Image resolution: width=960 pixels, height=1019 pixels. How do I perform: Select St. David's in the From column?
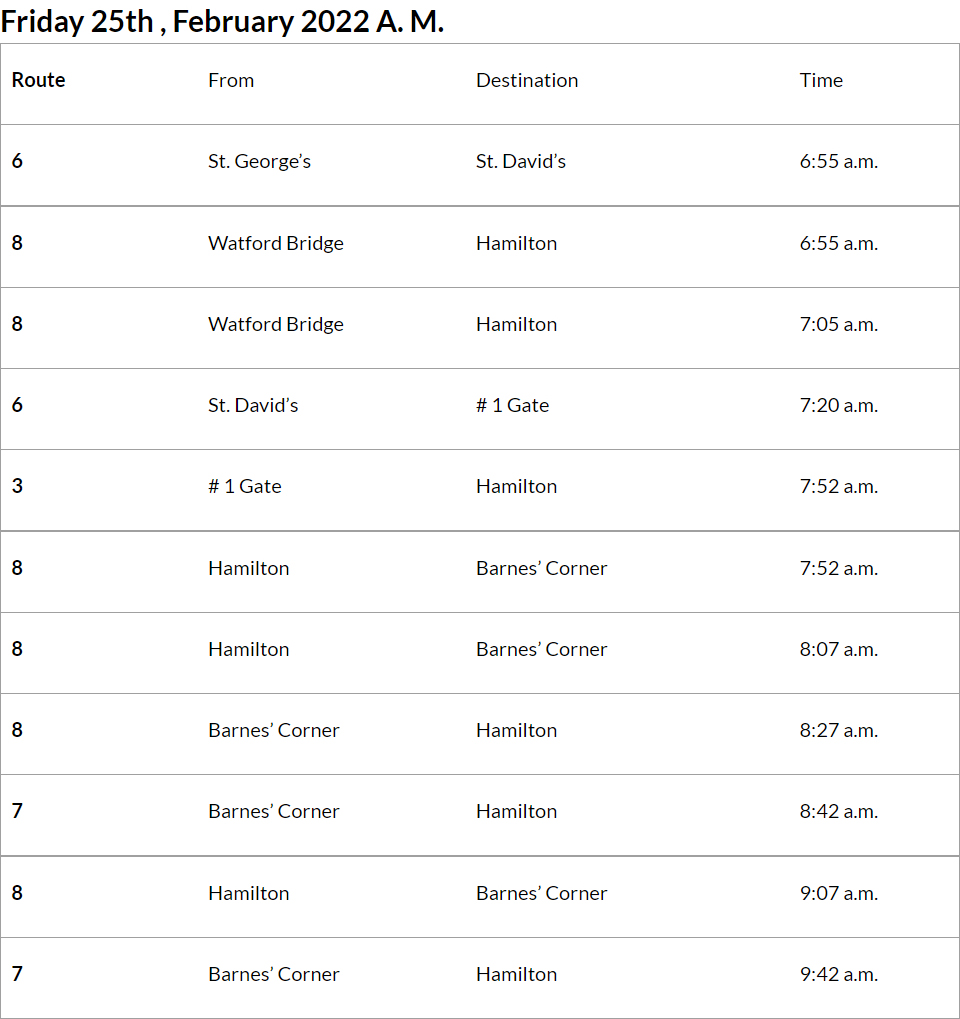click(x=253, y=405)
